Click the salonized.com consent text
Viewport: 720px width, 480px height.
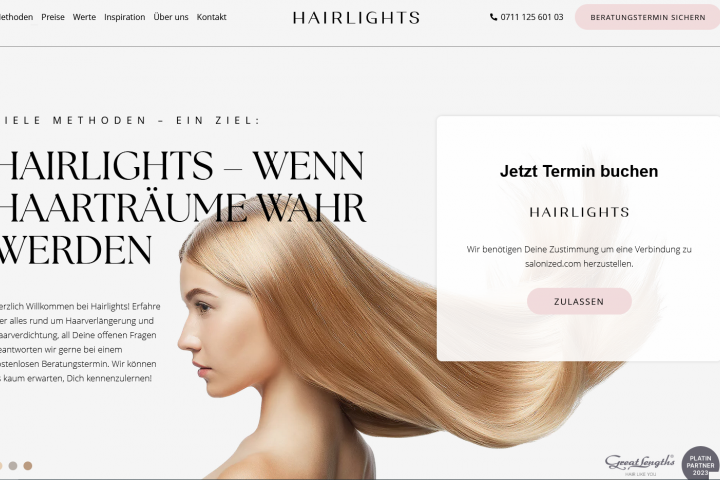[579, 256]
